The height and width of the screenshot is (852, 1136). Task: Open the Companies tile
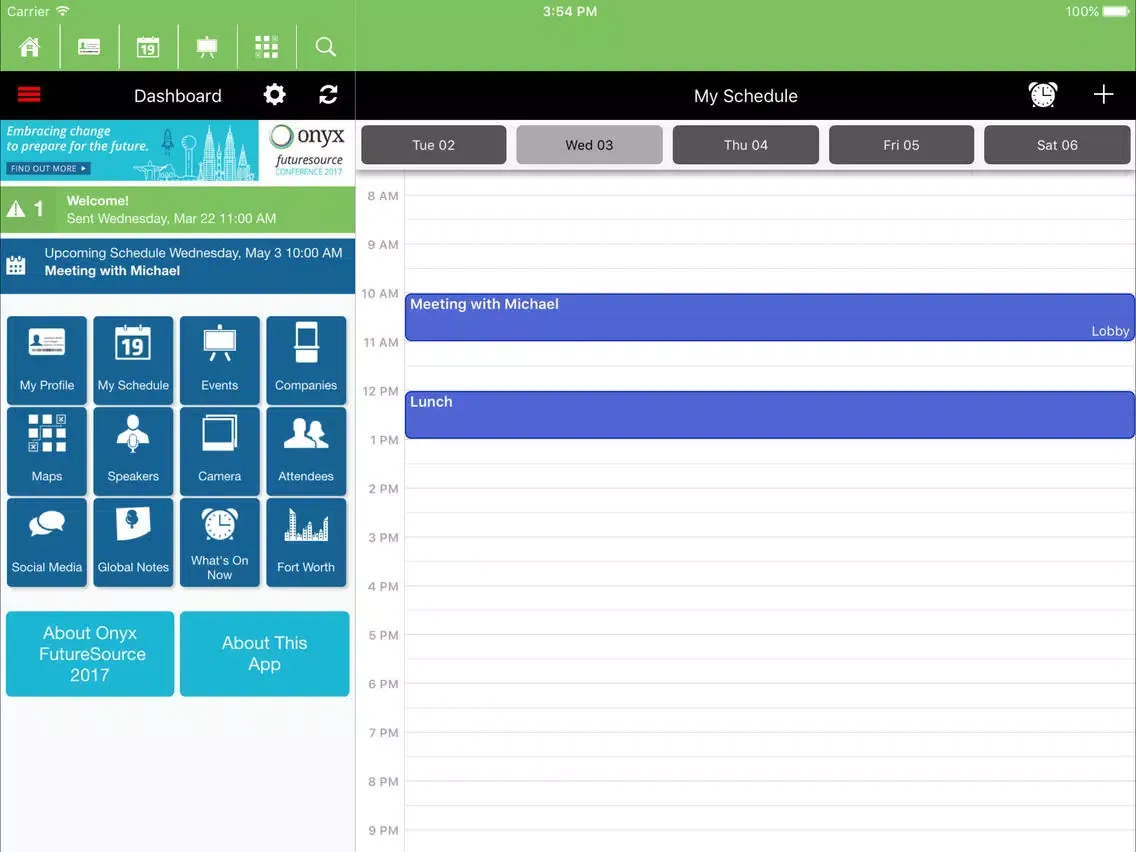tap(306, 360)
